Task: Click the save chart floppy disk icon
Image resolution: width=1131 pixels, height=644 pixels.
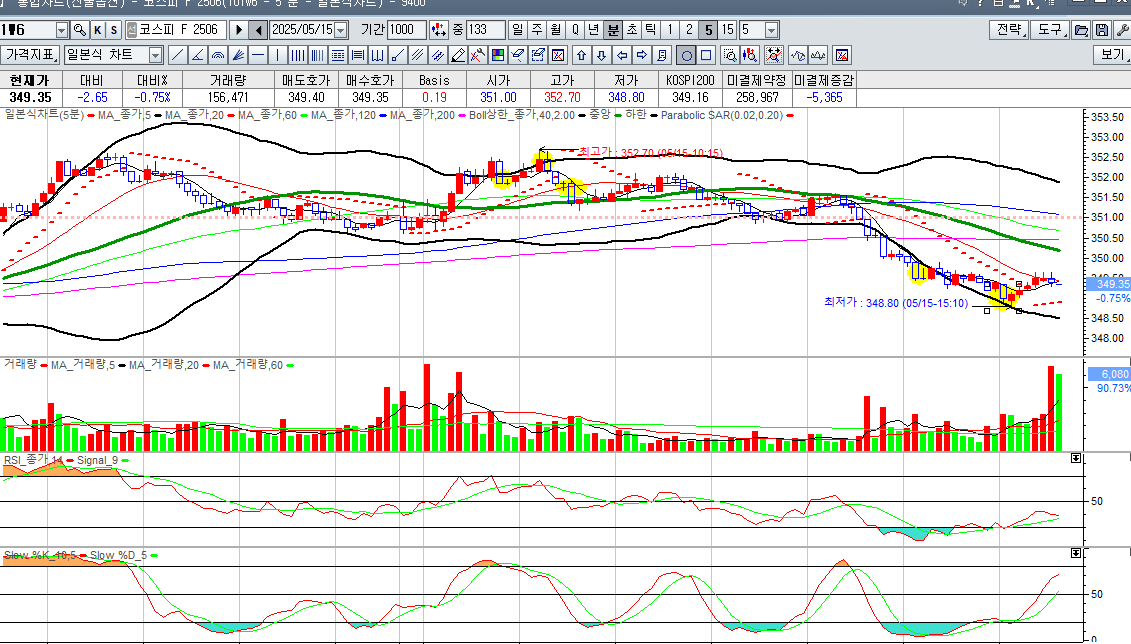Action: [x=1101, y=30]
